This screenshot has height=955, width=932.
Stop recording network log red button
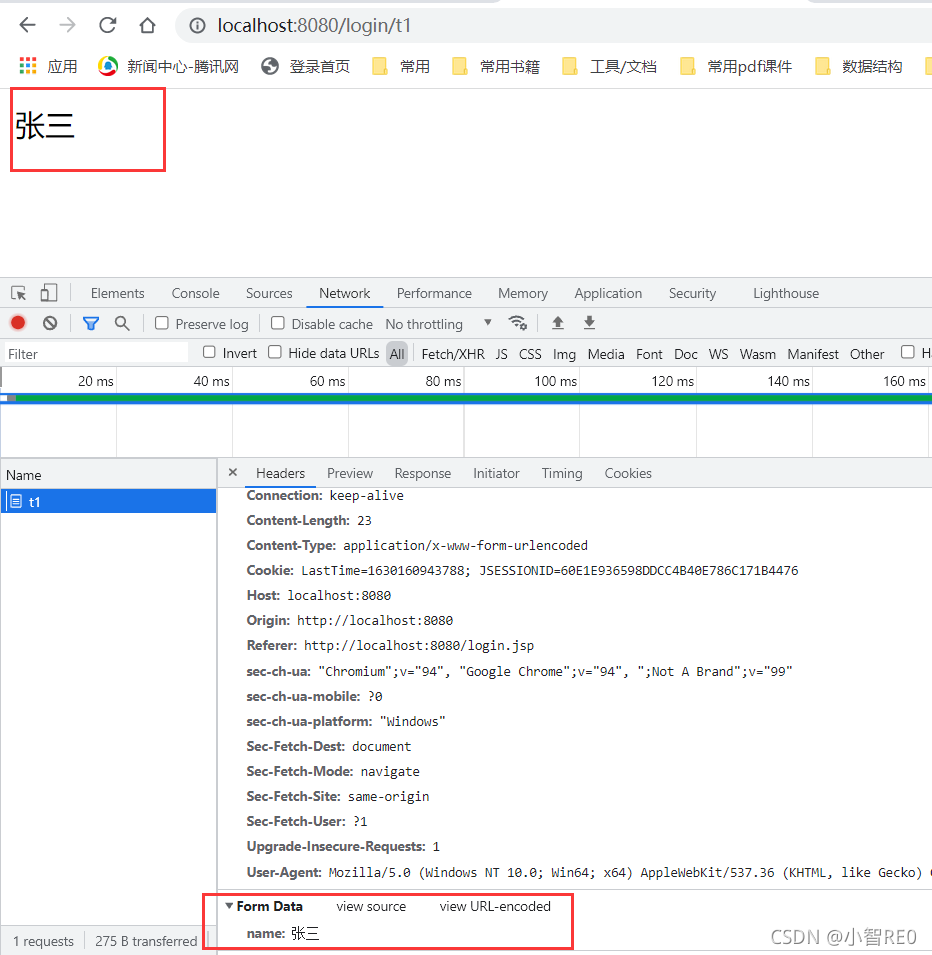pyautogui.click(x=18, y=323)
